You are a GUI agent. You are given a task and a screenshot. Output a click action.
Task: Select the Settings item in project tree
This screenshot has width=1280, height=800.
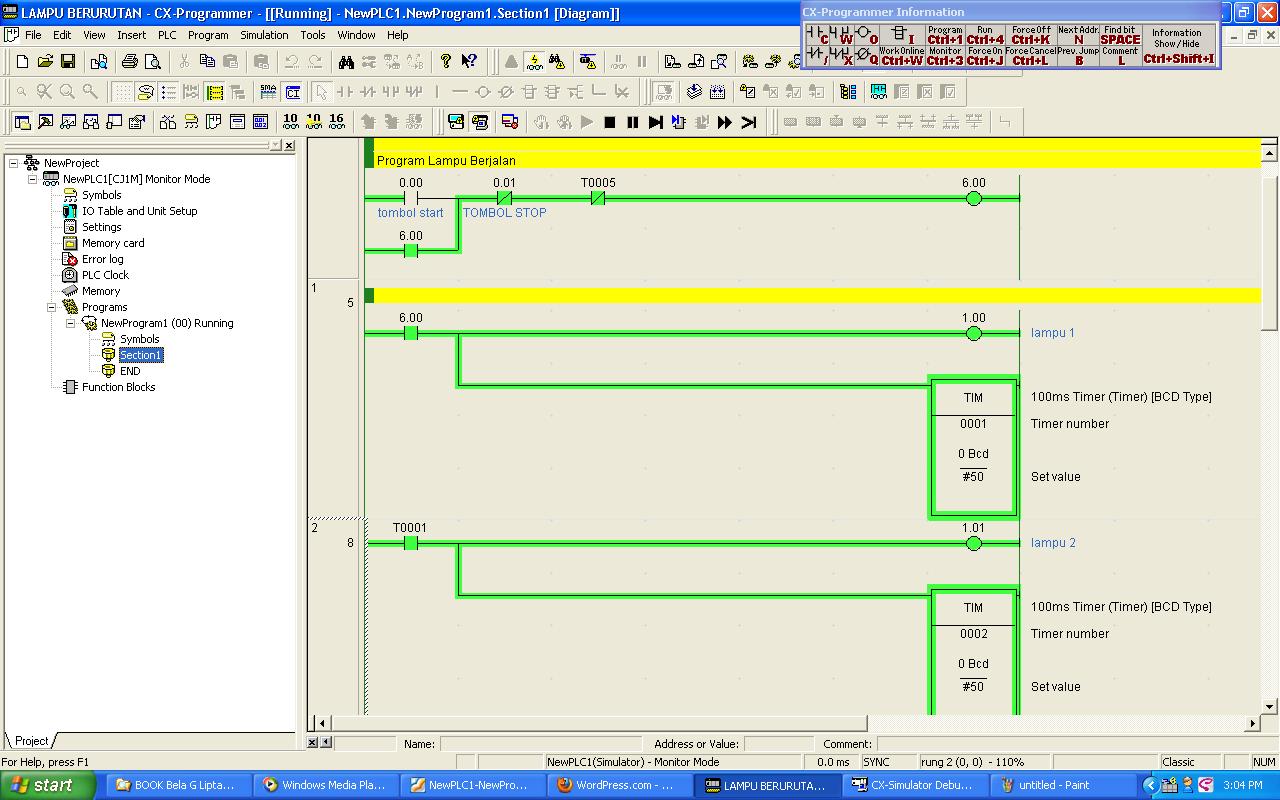(101, 227)
